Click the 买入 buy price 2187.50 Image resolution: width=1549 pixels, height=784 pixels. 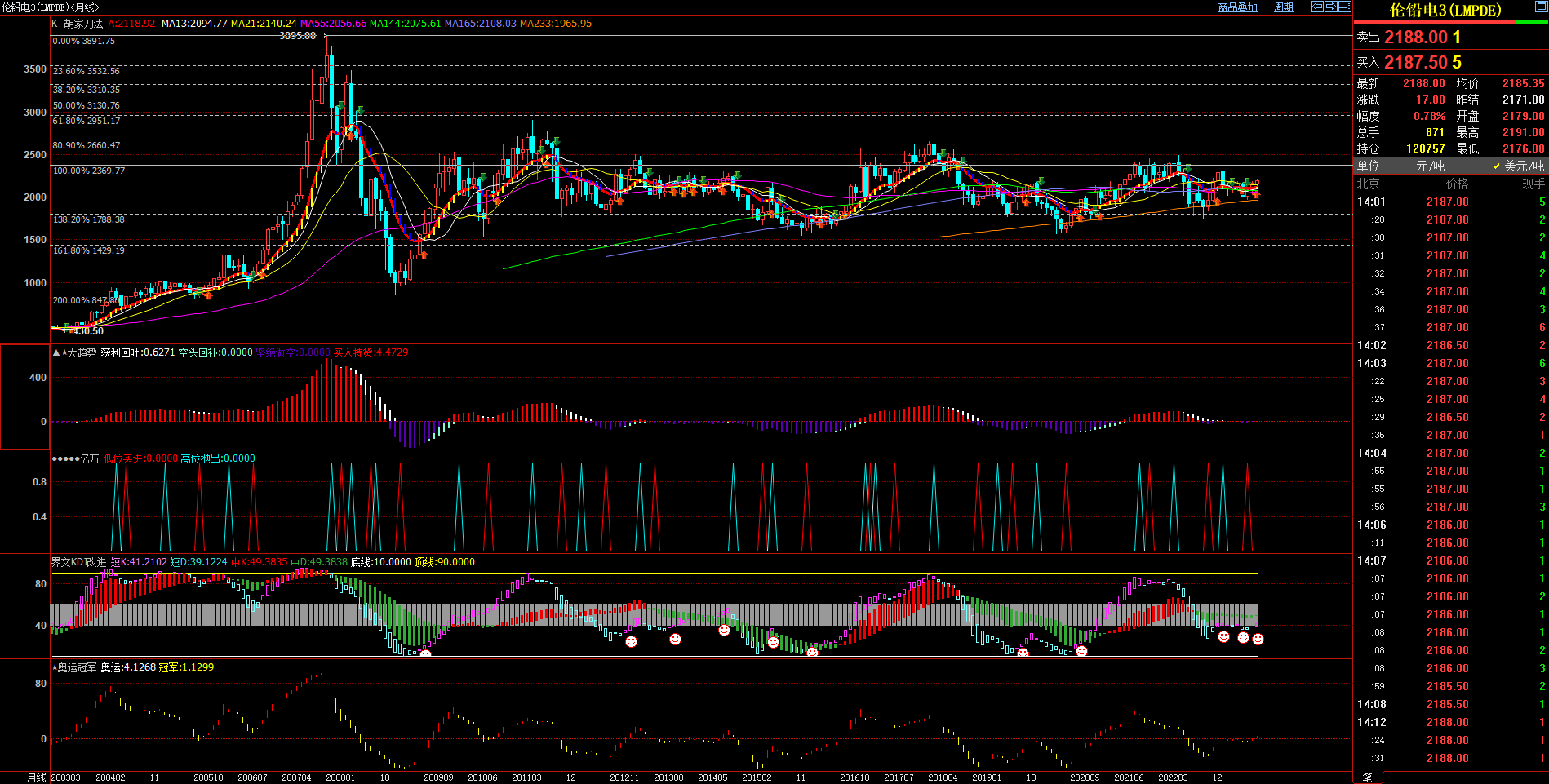tap(1415, 63)
